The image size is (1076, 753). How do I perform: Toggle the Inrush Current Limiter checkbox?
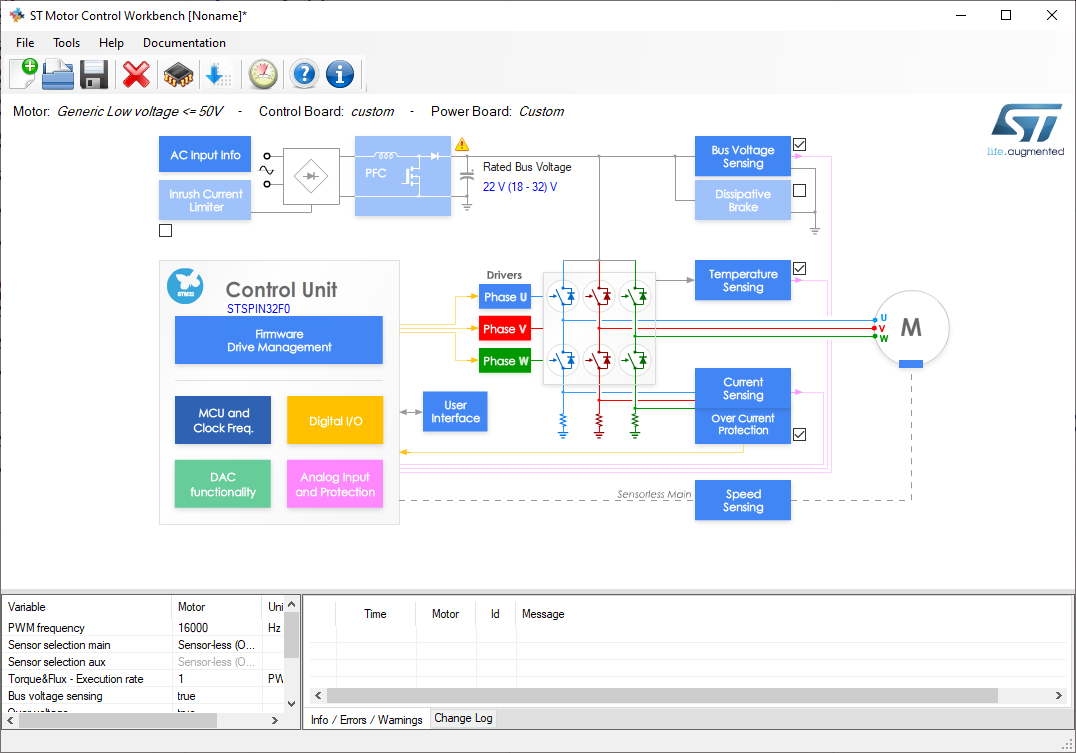165,230
